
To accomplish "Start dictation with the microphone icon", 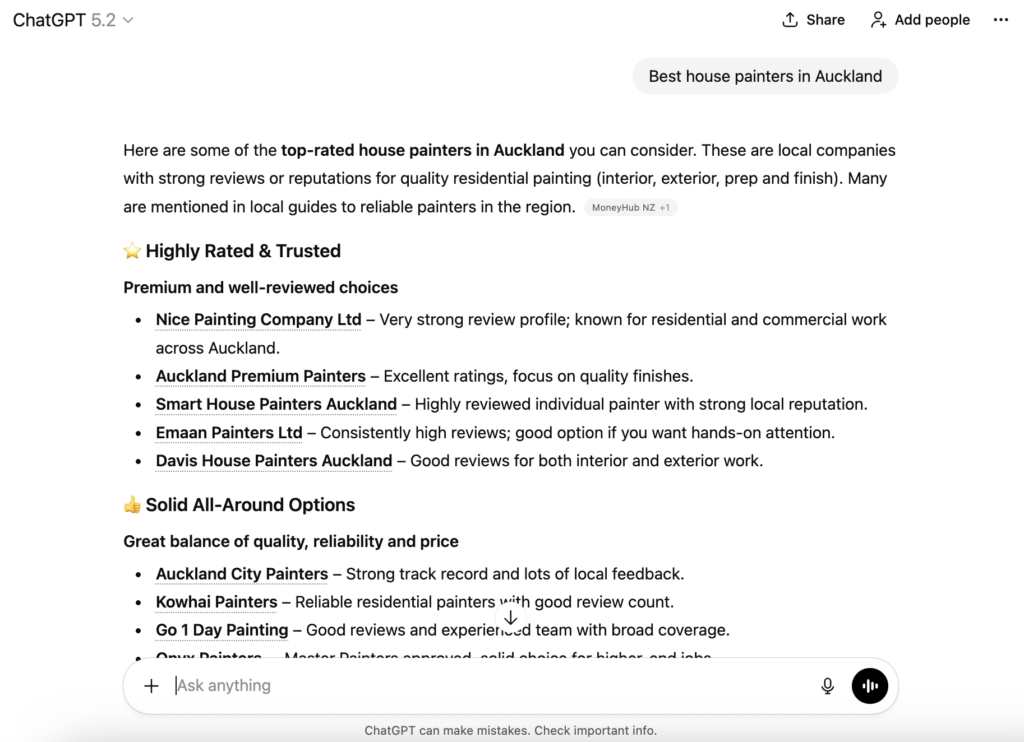I will click(x=828, y=686).
